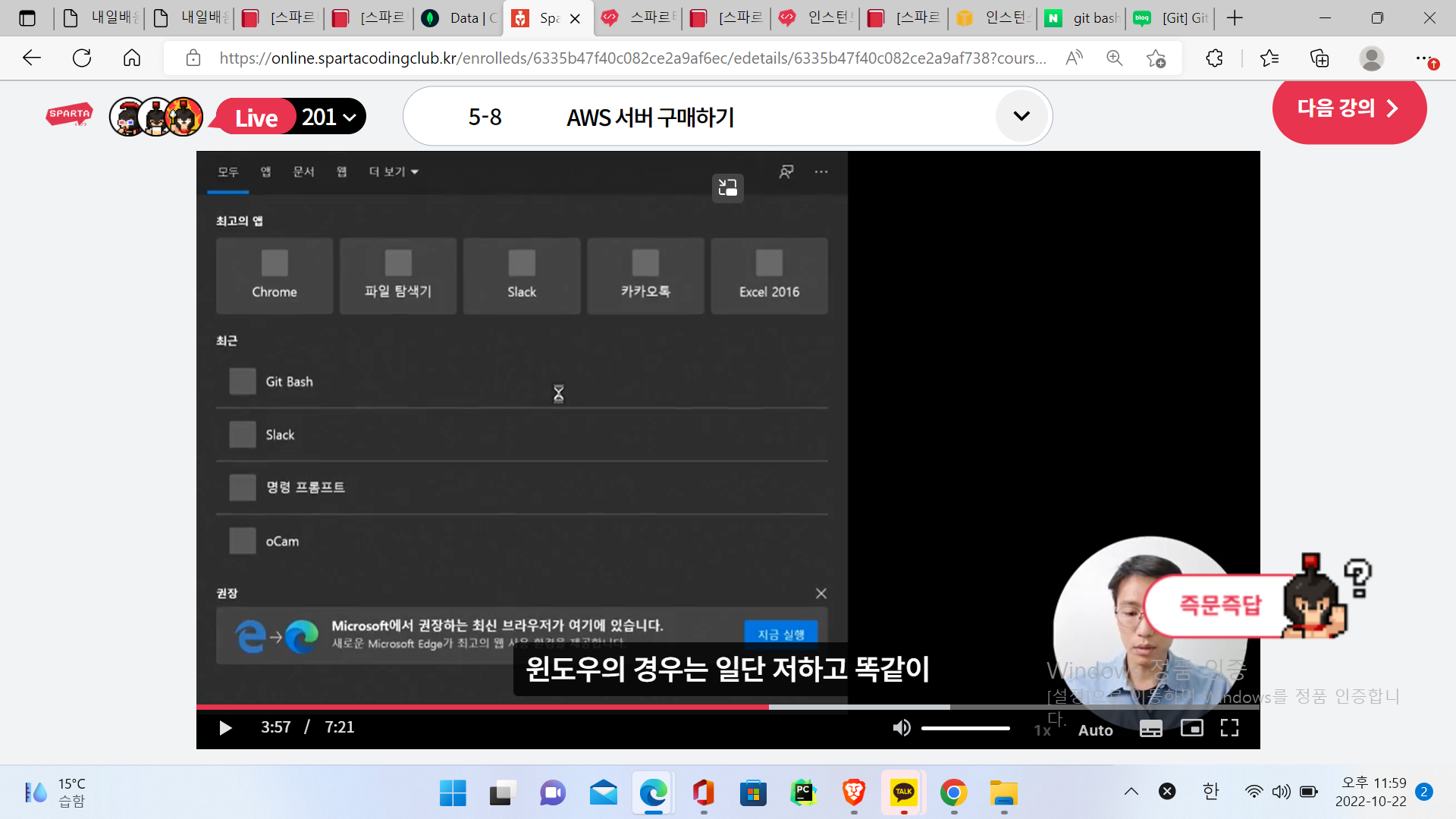Open Auto quality setting

pos(1095,730)
